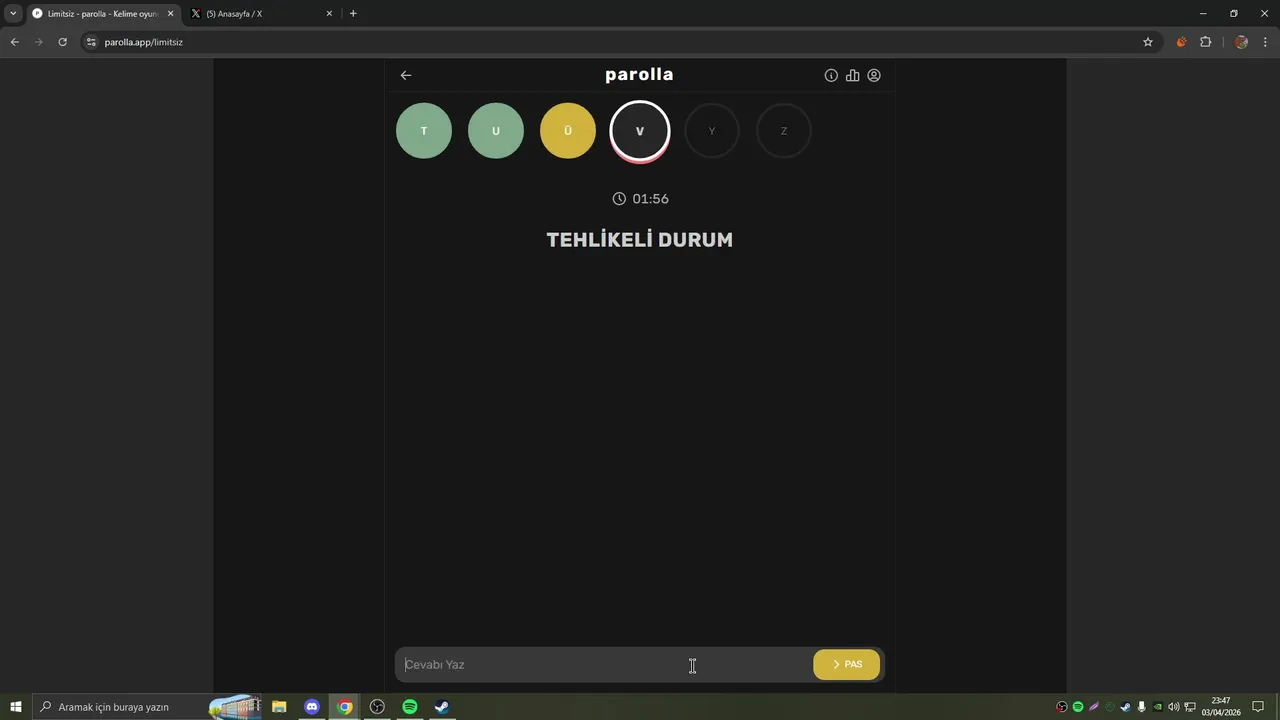Close the Anasayfa / X tab
This screenshot has width=1280, height=720.
pos(329,14)
